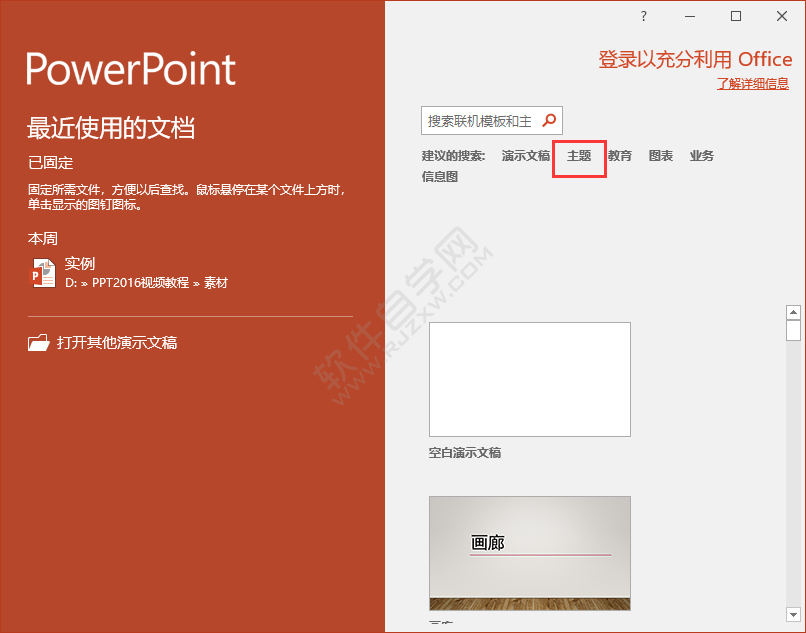Choose the 画廊 template thumbnail

pyautogui.click(x=530, y=553)
